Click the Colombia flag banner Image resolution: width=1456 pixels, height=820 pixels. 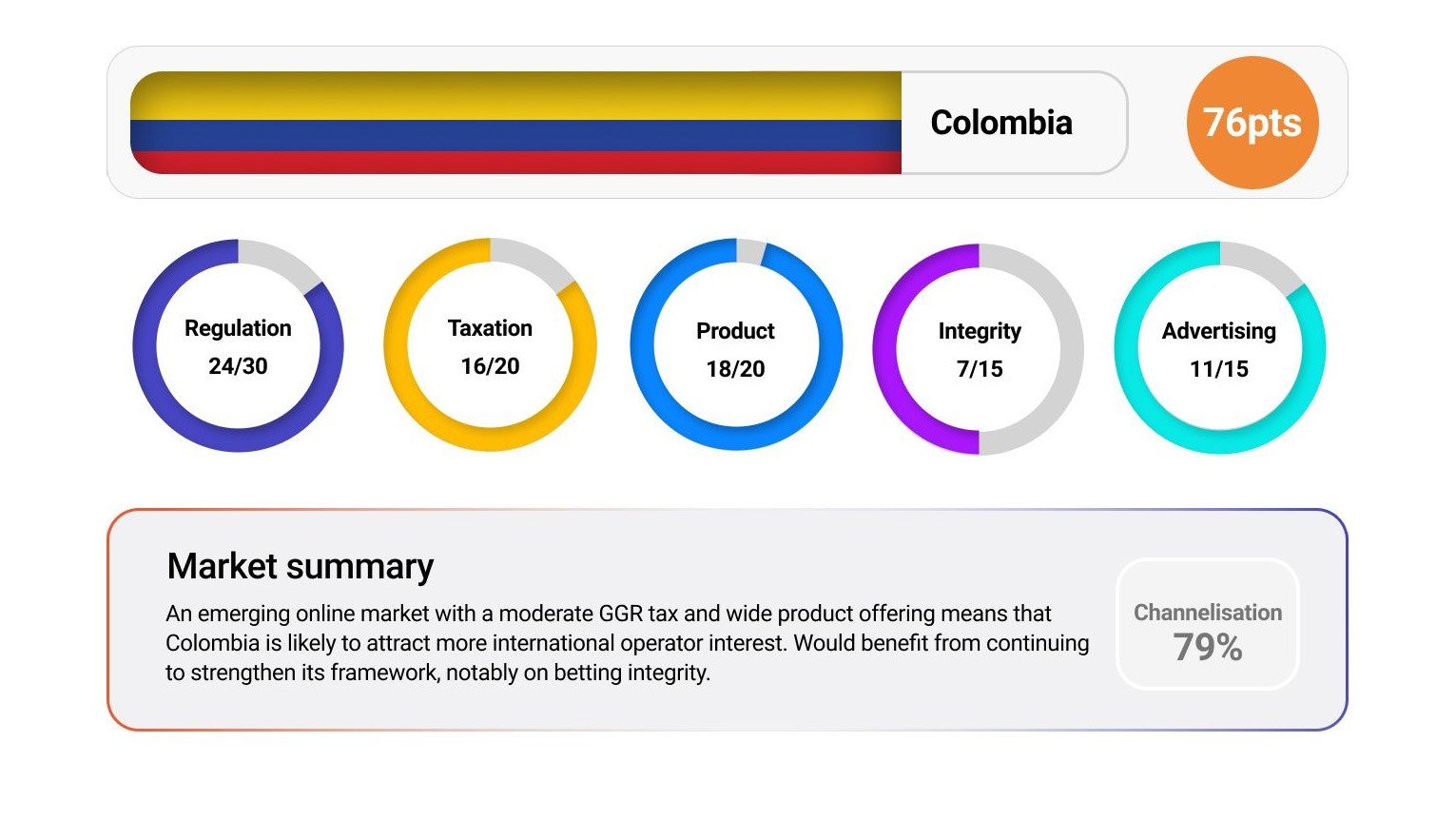[x=515, y=123]
